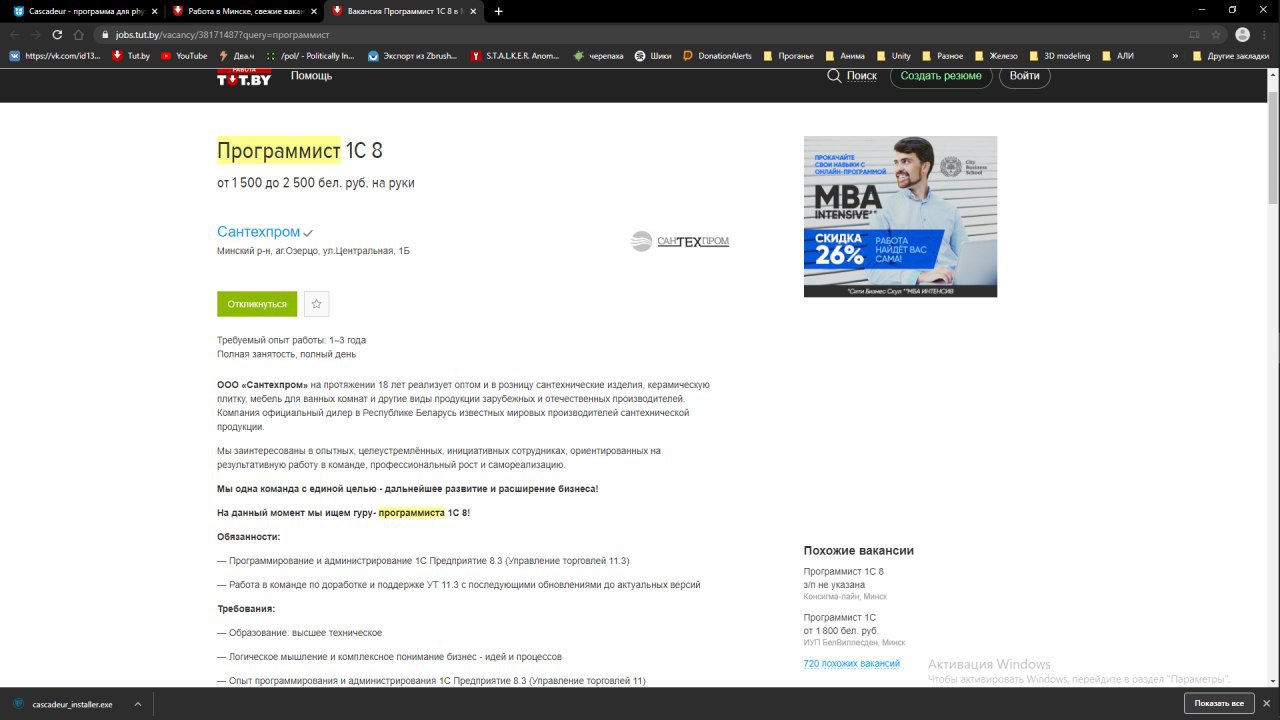Viewport: 1280px width, 720px height.
Task: Click 'Показать все' downloads button
Action: pyautogui.click(x=1218, y=704)
